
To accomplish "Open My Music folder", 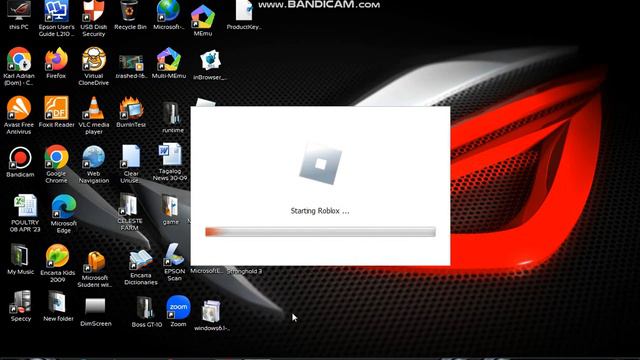I will [x=20, y=259].
